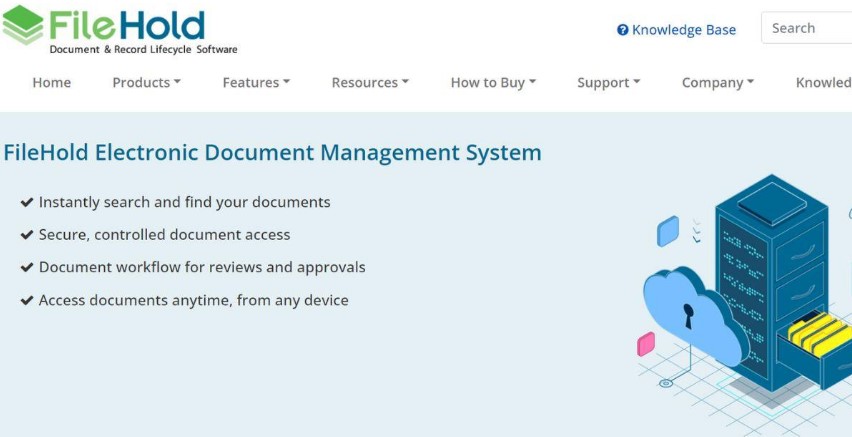The image size is (852, 437).
Task: Open the Knowledge Base link in header
Action: (x=683, y=30)
